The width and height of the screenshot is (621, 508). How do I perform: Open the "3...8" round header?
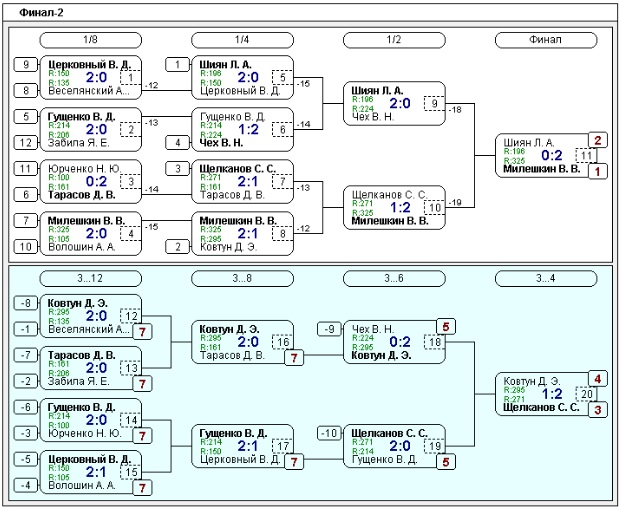pyautogui.click(x=242, y=278)
